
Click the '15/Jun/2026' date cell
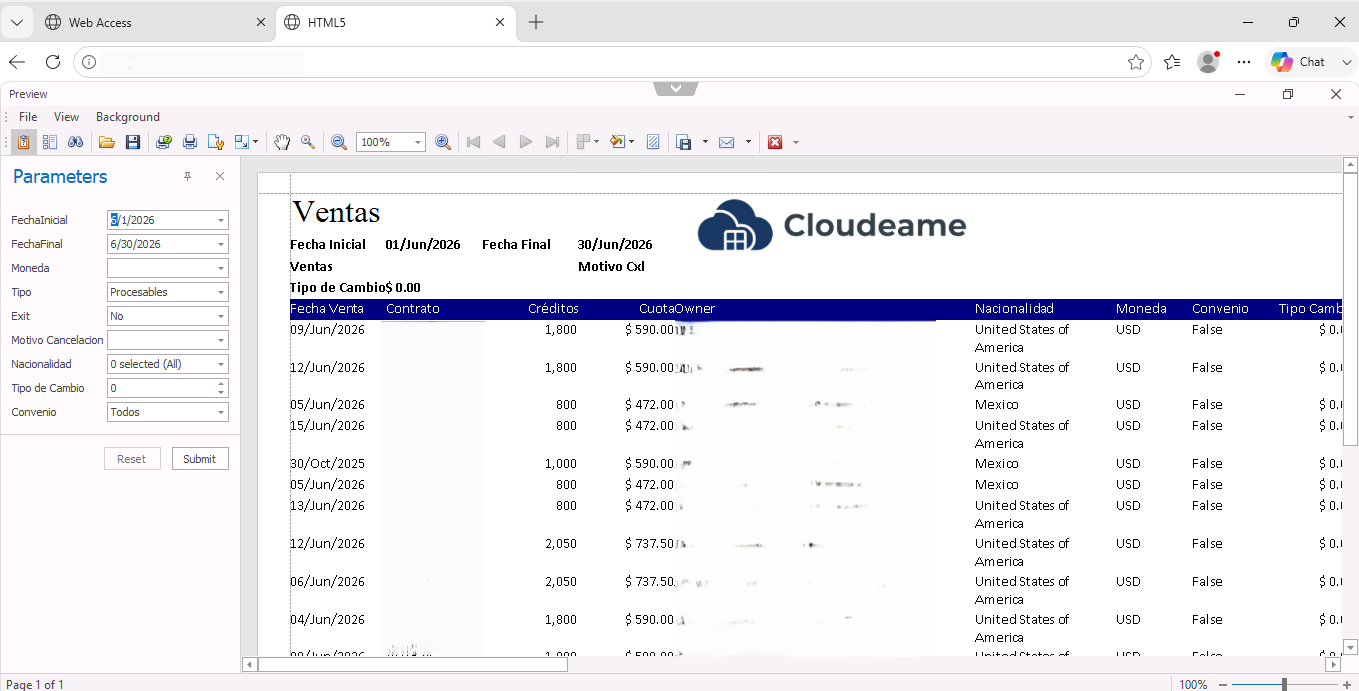(x=327, y=426)
